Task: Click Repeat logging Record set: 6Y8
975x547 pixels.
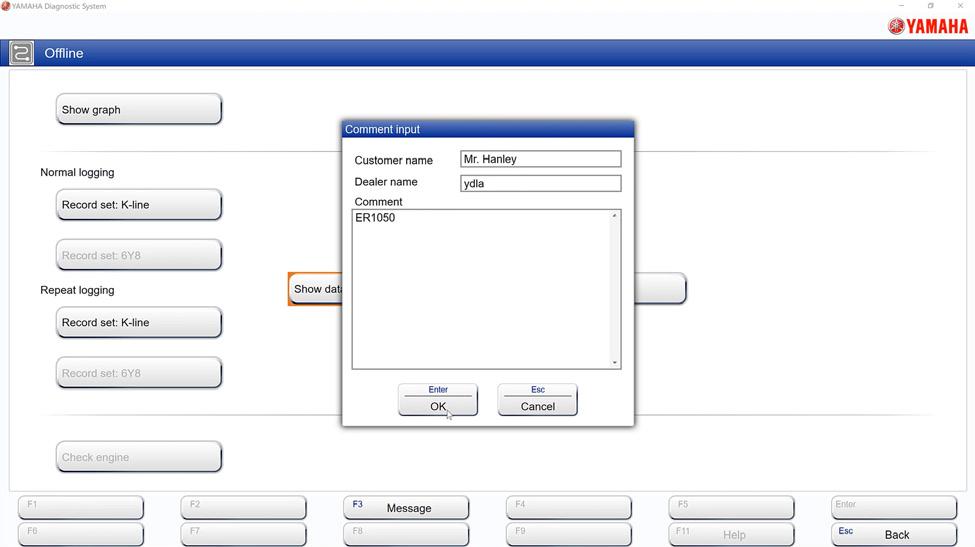Action: point(139,373)
